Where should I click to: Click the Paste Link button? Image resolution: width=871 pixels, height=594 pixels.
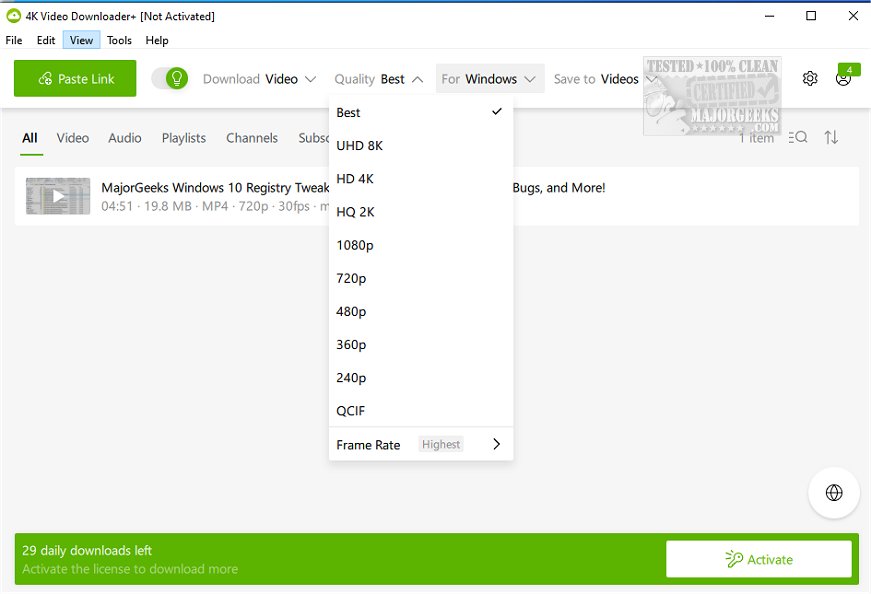click(75, 78)
